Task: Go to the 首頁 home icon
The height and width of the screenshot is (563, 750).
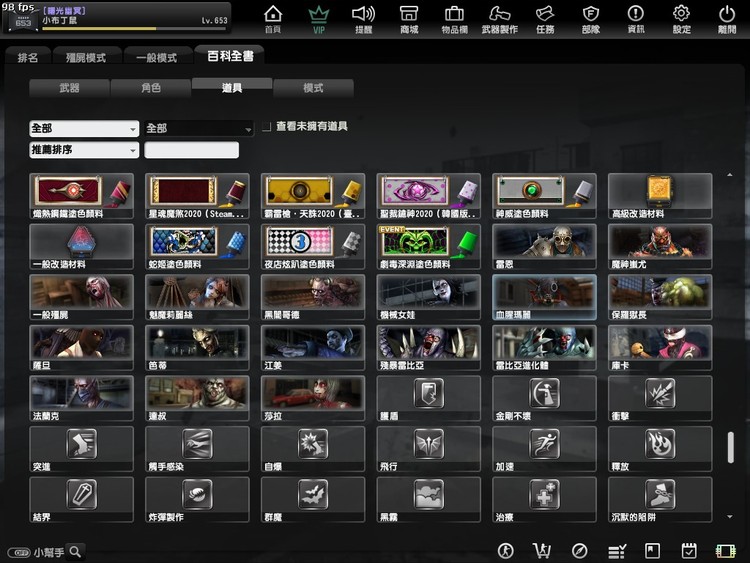Action: coord(273,19)
